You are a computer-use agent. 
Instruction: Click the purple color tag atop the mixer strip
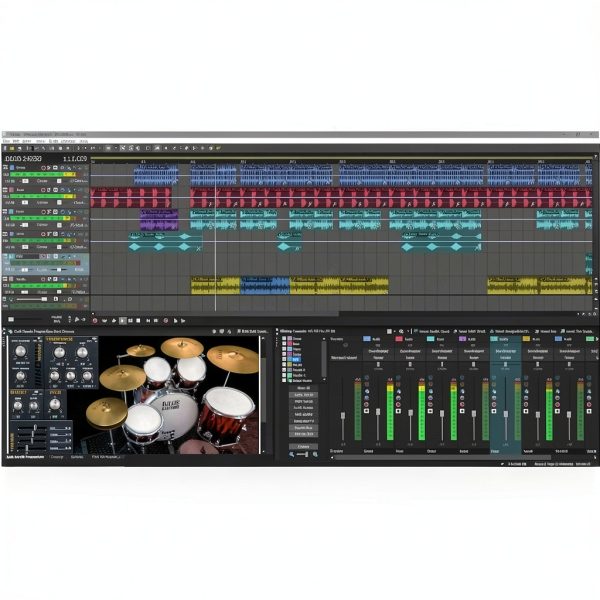[462, 339]
